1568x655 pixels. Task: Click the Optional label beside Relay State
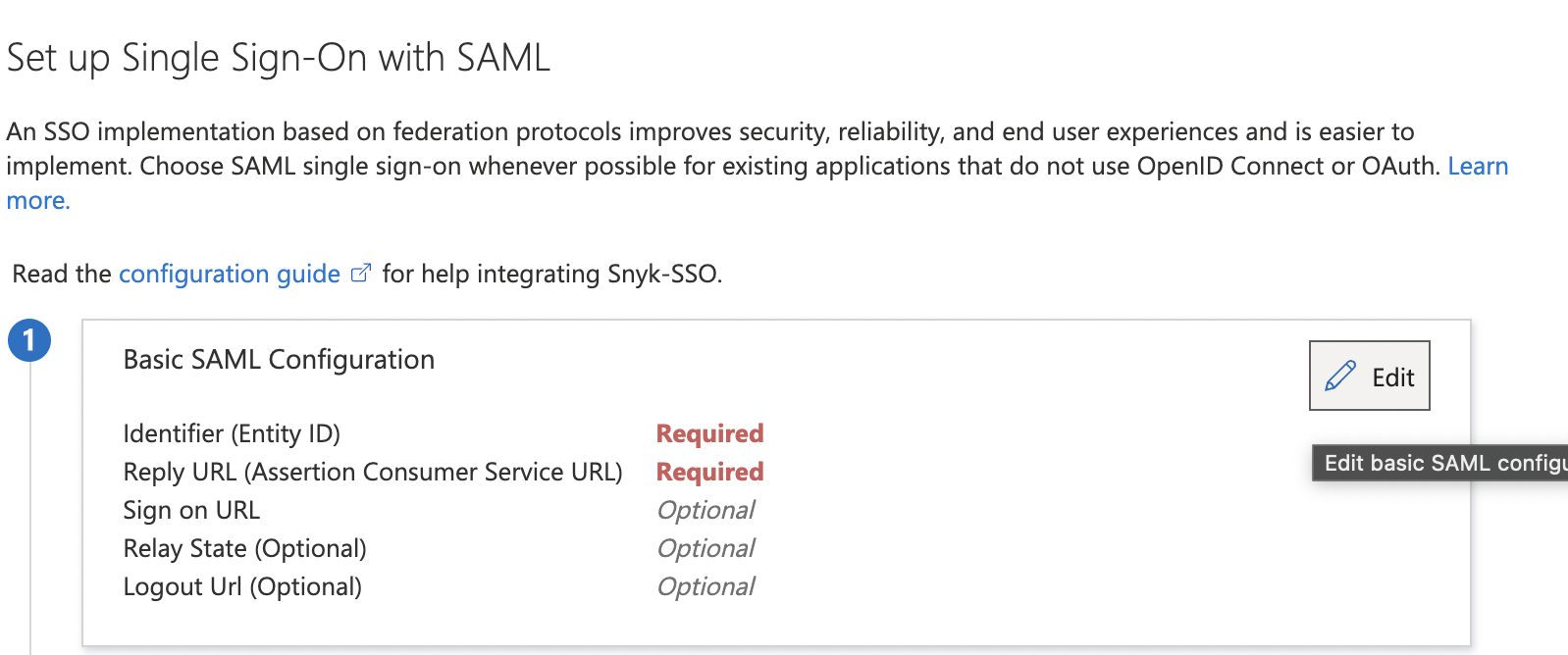pos(706,548)
